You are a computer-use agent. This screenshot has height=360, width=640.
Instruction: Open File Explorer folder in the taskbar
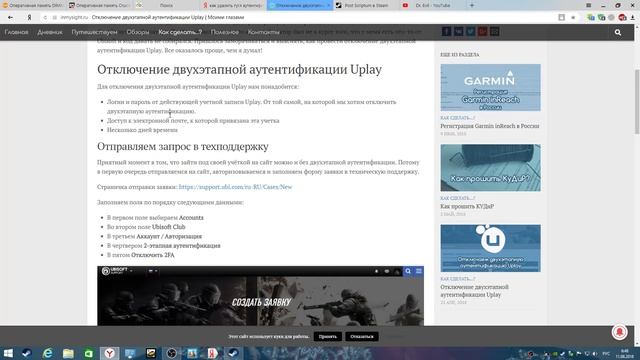click(68, 353)
